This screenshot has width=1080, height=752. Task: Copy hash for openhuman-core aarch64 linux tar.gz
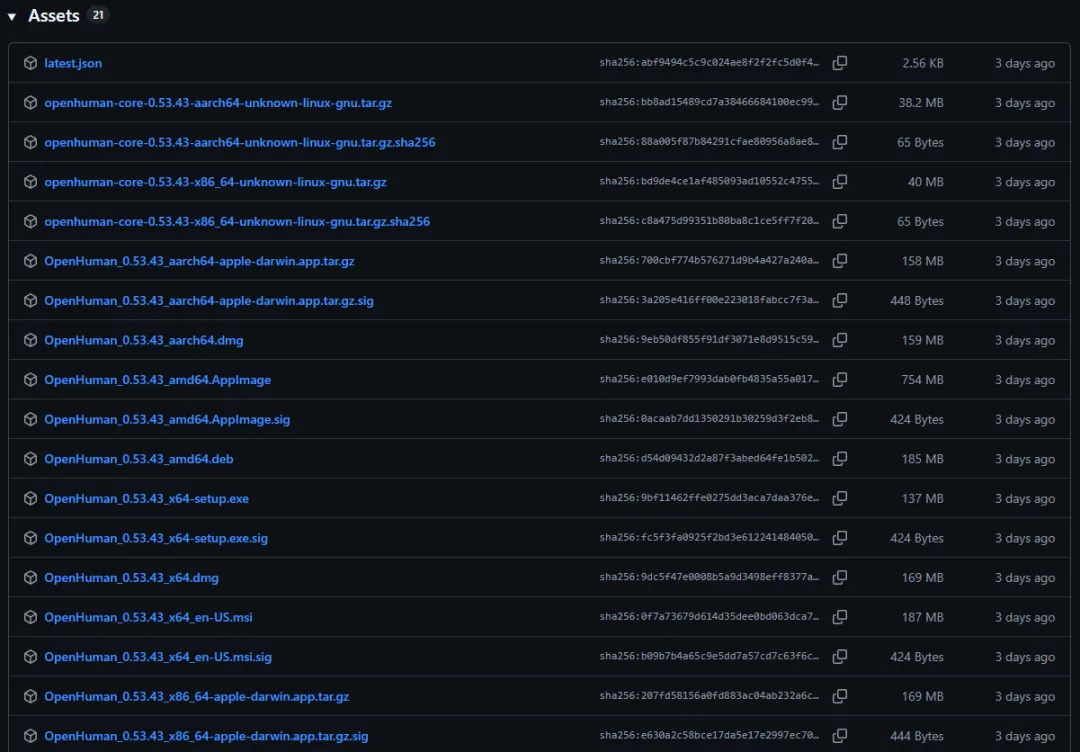pos(840,103)
